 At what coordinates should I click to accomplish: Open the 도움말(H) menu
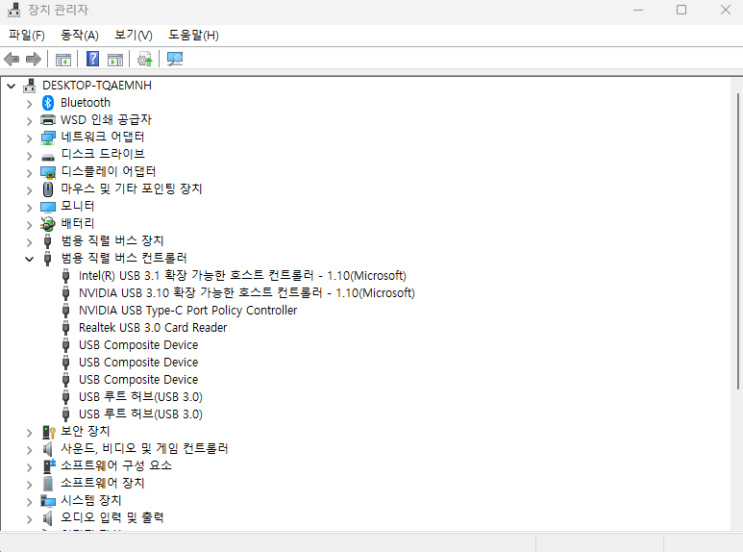tap(193, 35)
